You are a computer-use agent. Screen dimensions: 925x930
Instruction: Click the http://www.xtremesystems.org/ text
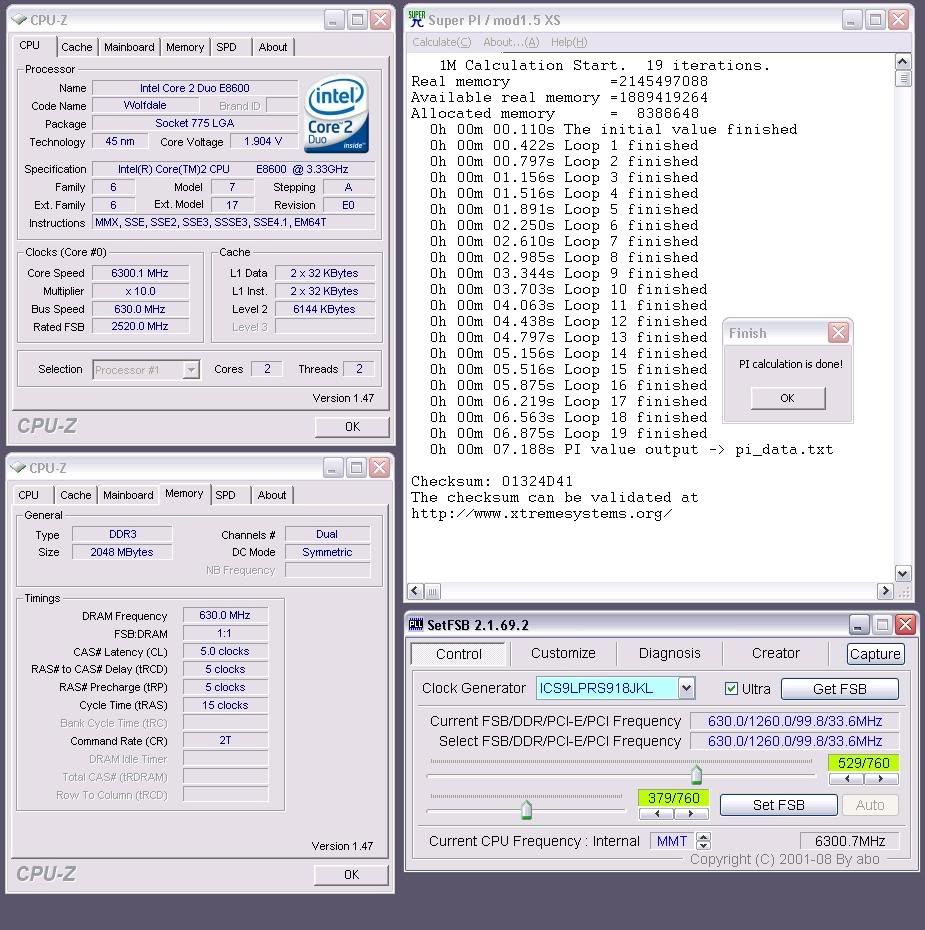(541, 513)
